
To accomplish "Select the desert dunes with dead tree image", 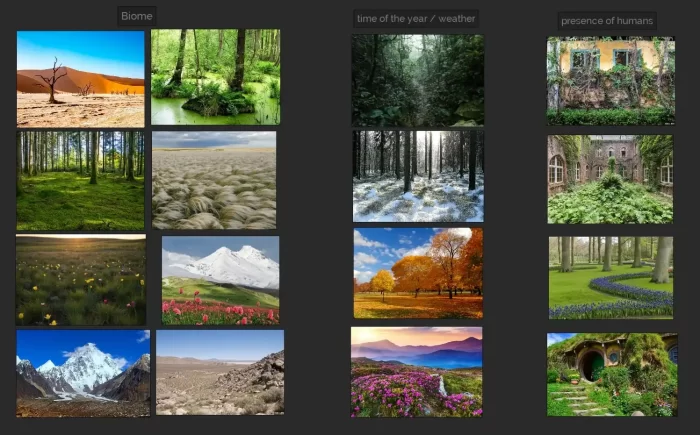I will click(x=80, y=78).
